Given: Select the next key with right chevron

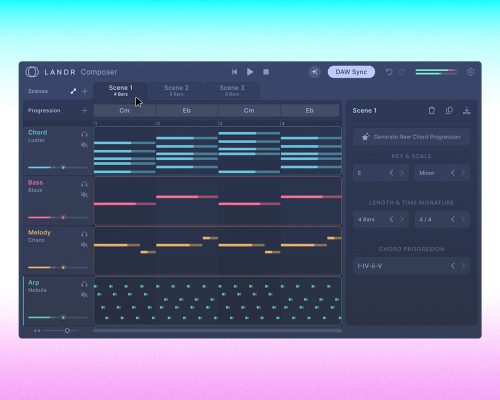Looking at the screenshot, I should click(402, 173).
